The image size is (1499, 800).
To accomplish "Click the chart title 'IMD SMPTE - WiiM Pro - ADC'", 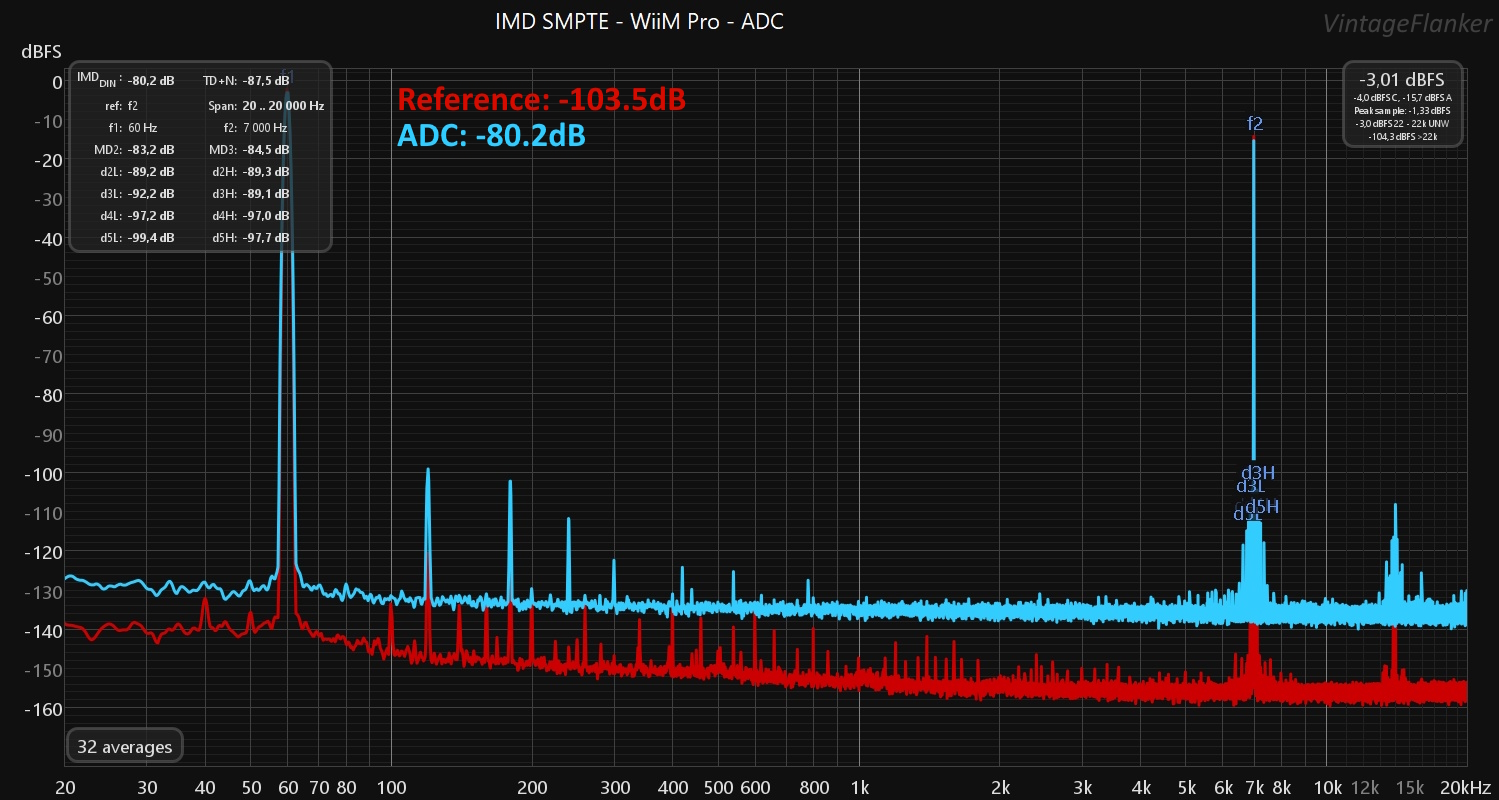I will click(x=639, y=21).
